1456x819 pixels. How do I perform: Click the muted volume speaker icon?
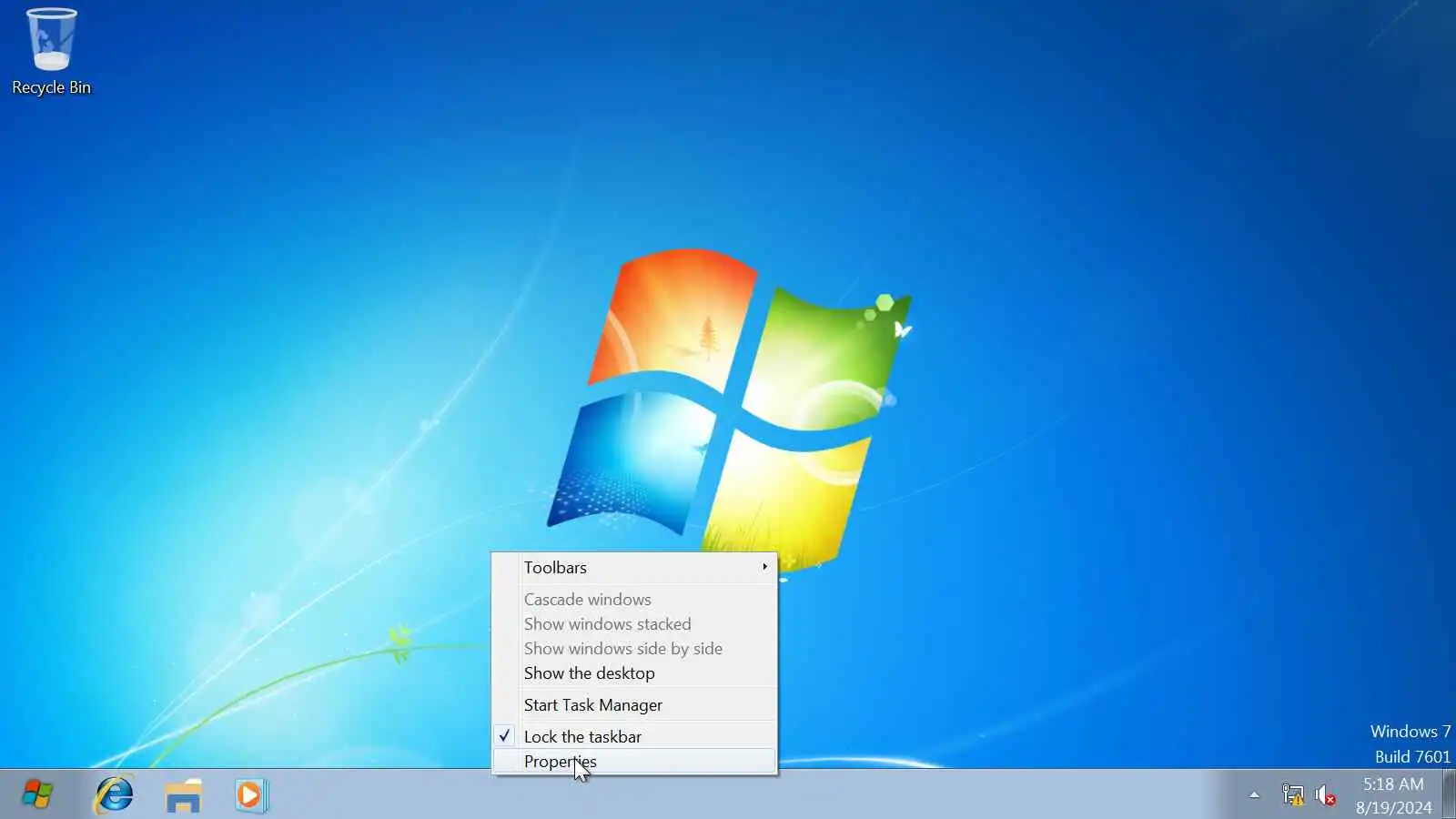point(1326,794)
